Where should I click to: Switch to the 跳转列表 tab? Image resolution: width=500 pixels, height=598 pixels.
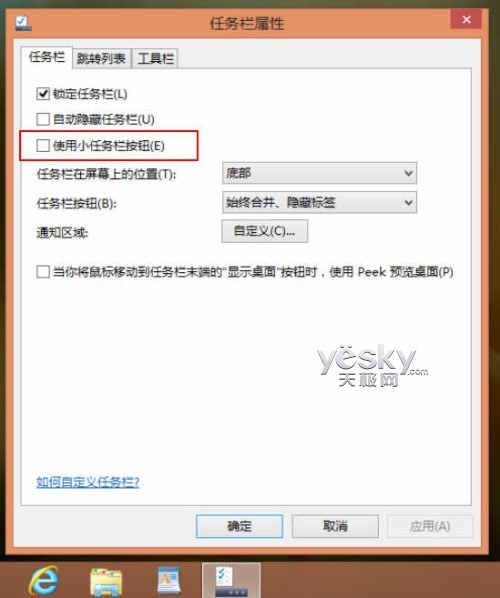coord(101,58)
